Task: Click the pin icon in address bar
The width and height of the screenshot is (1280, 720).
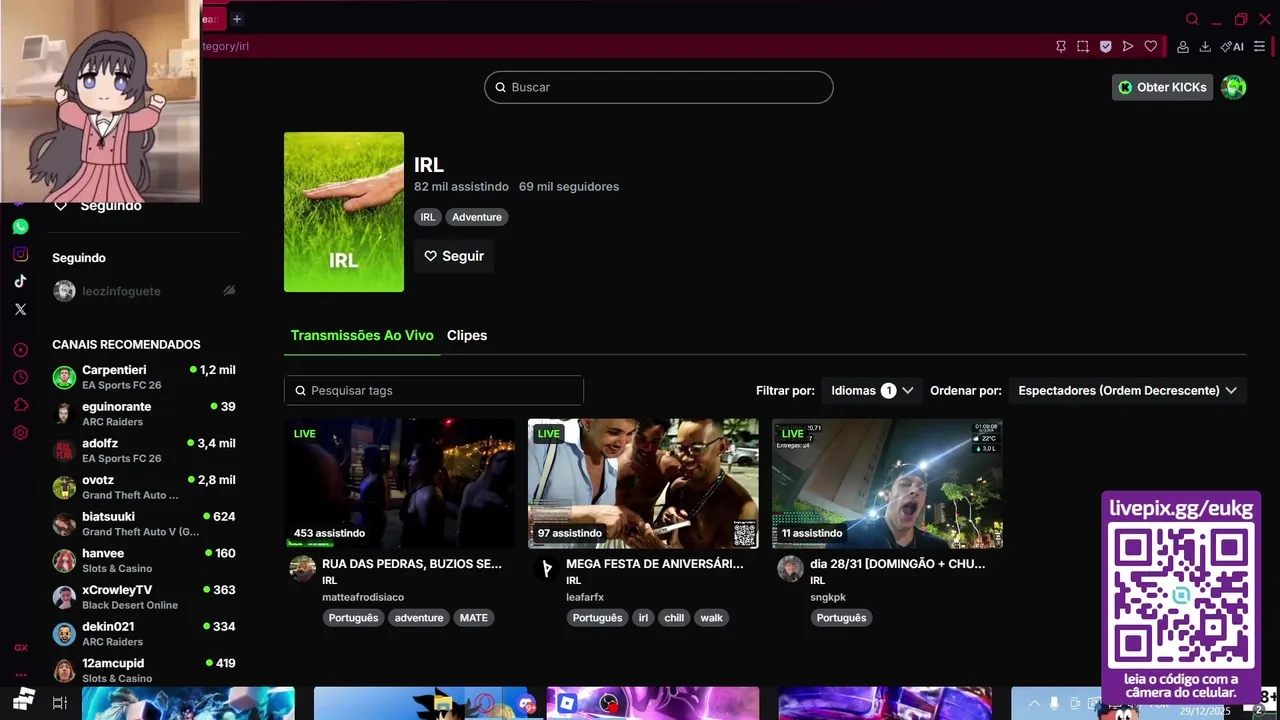Action: click(x=1061, y=46)
